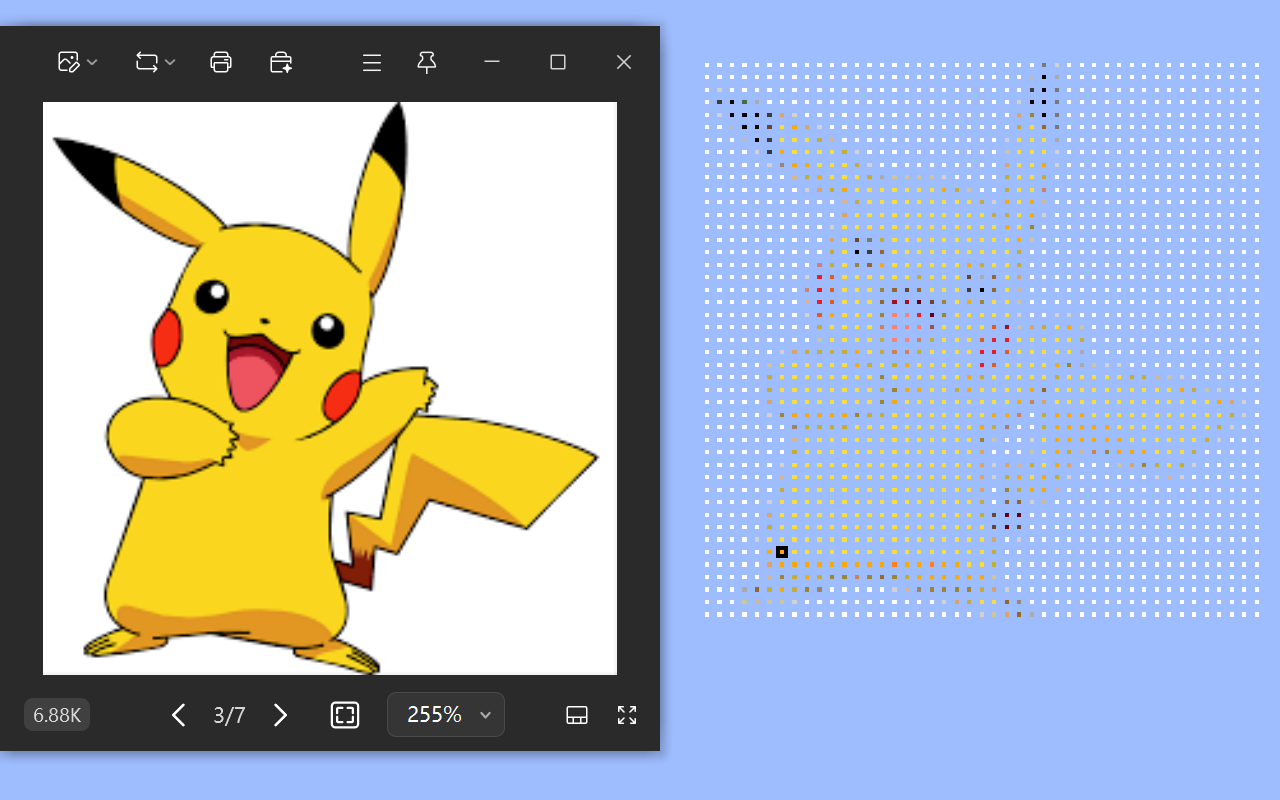Viewport: 1280px width, 800px height.
Task: Click the Pikachu picture in the viewer
Action: [x=330, y=388]
